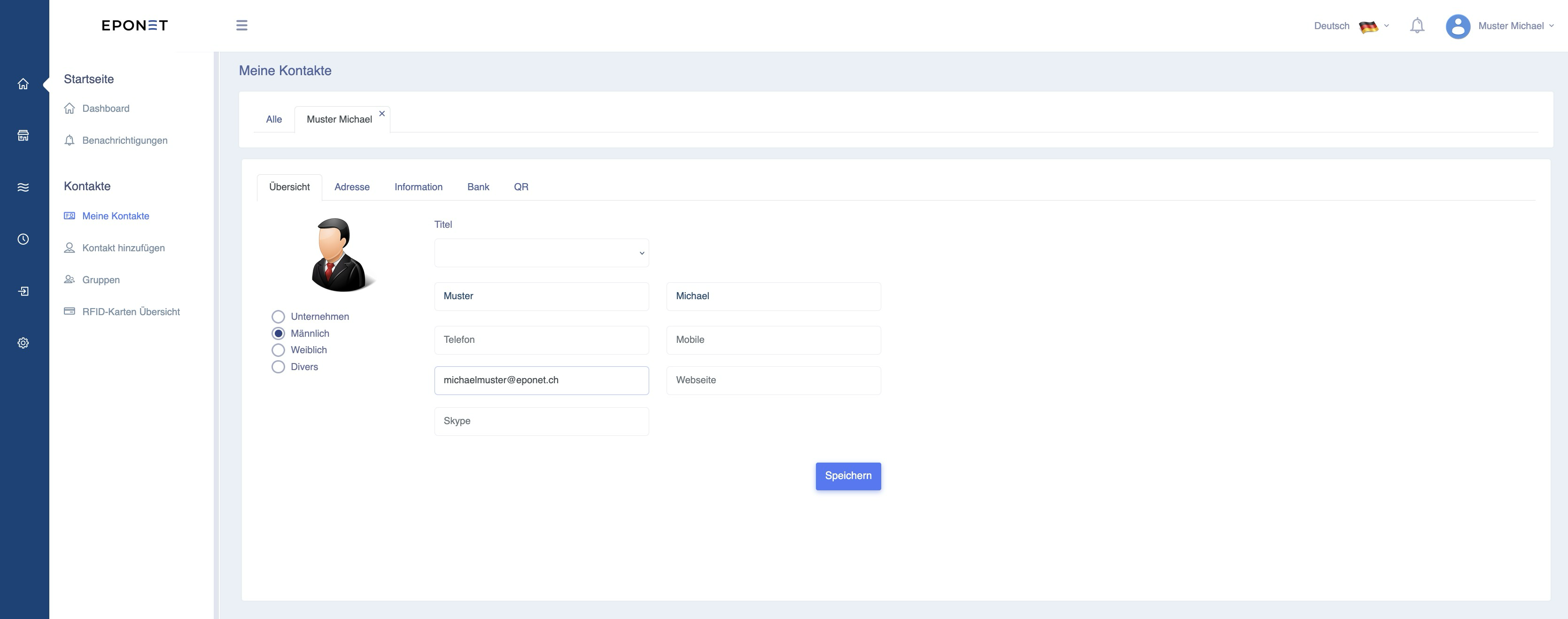This screenshot has height=619, width=1568.
Task: Click the Speichern button
Action: [x=848, y=476]
